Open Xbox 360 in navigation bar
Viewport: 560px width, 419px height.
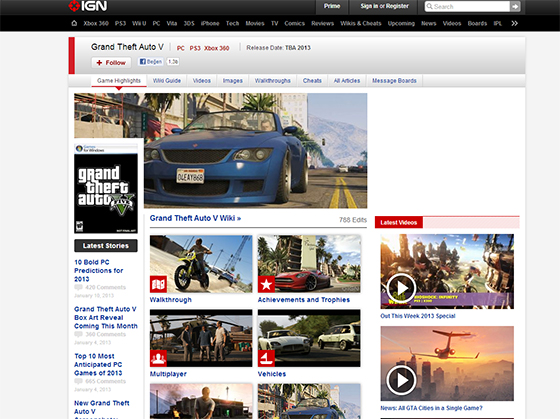[96, 23]
